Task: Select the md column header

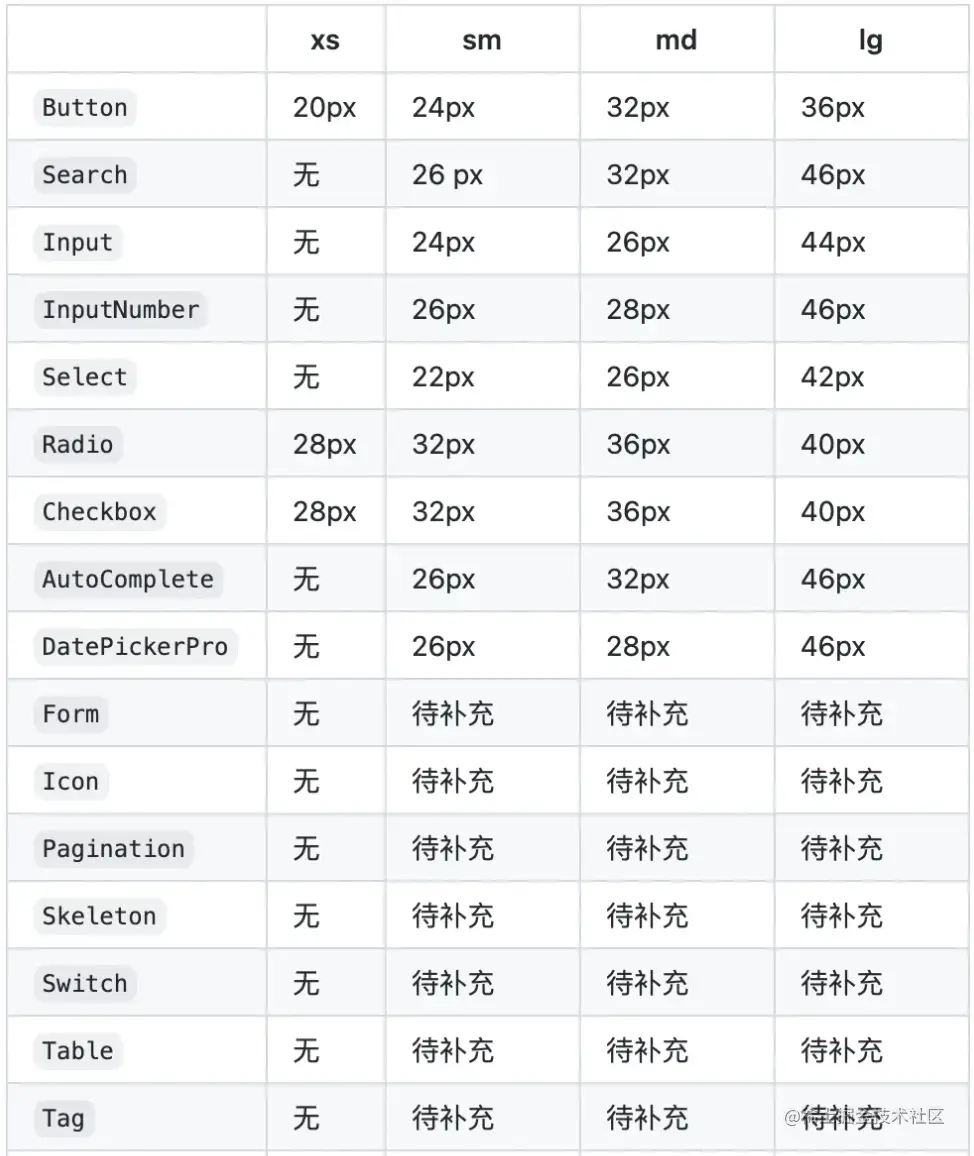Action: pos(676,41)
